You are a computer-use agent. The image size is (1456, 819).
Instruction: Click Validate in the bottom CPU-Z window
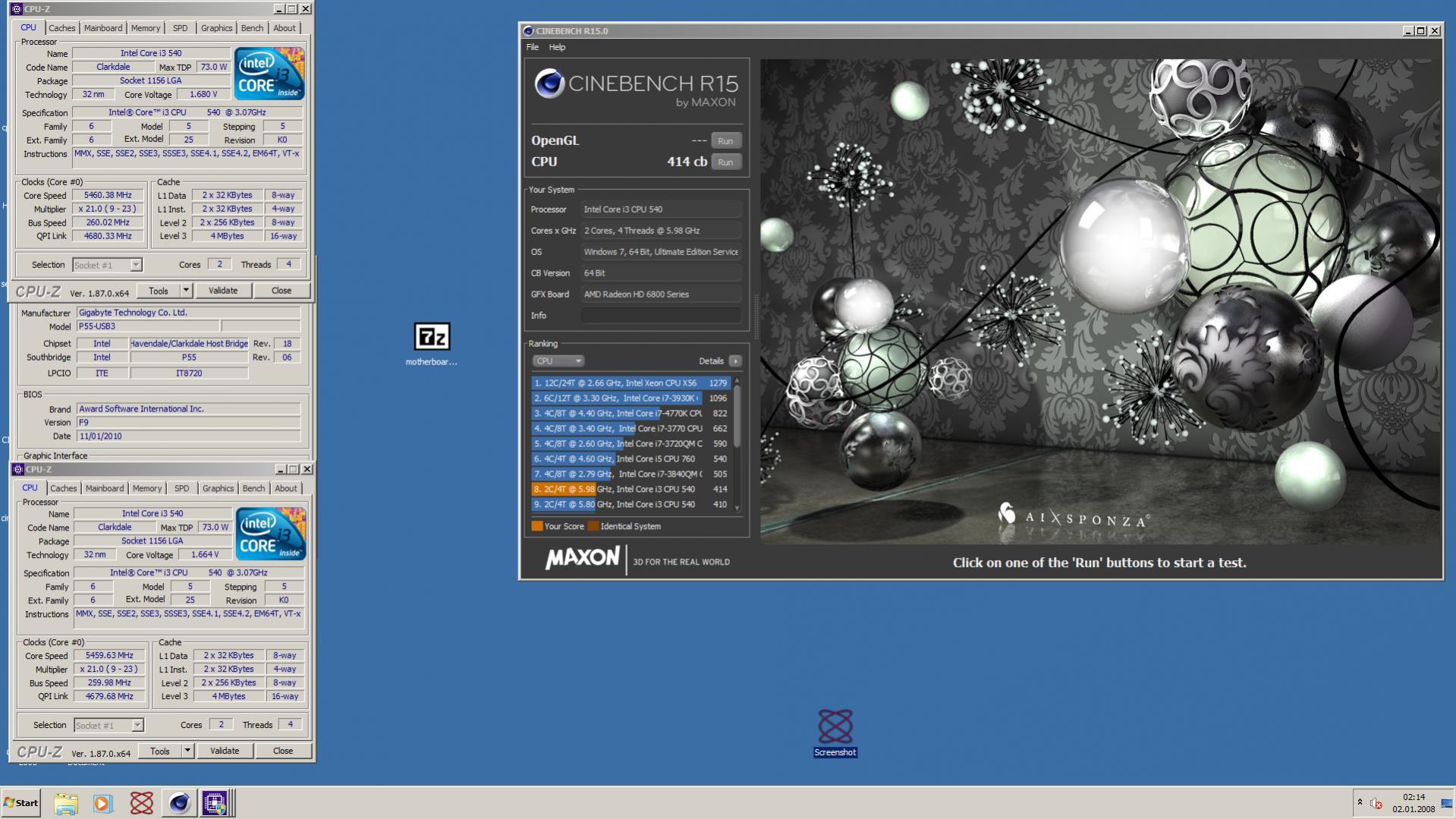point(225,751)
